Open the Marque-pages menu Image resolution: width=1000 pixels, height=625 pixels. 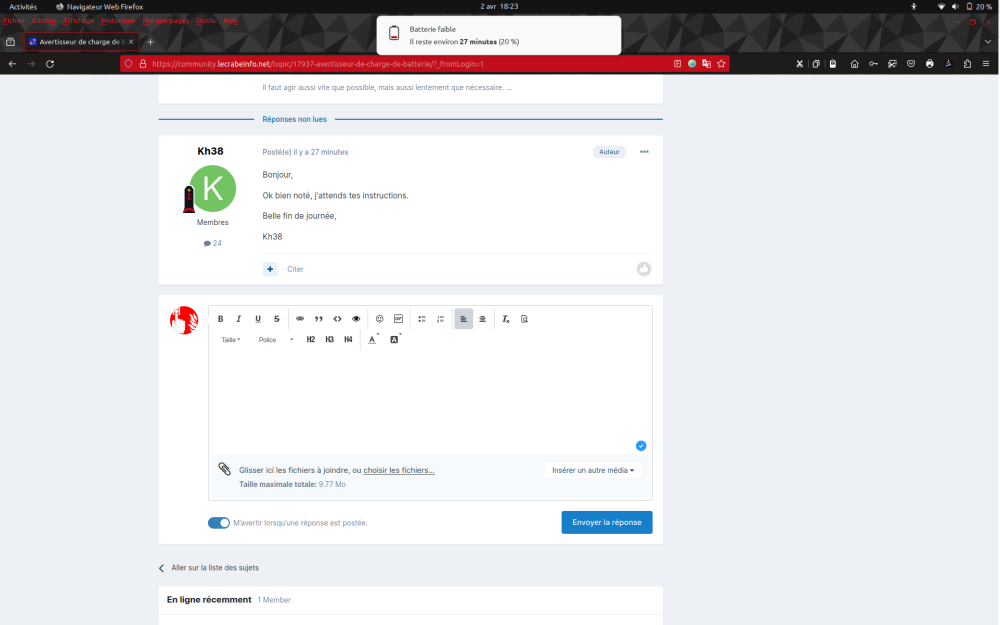166,20
